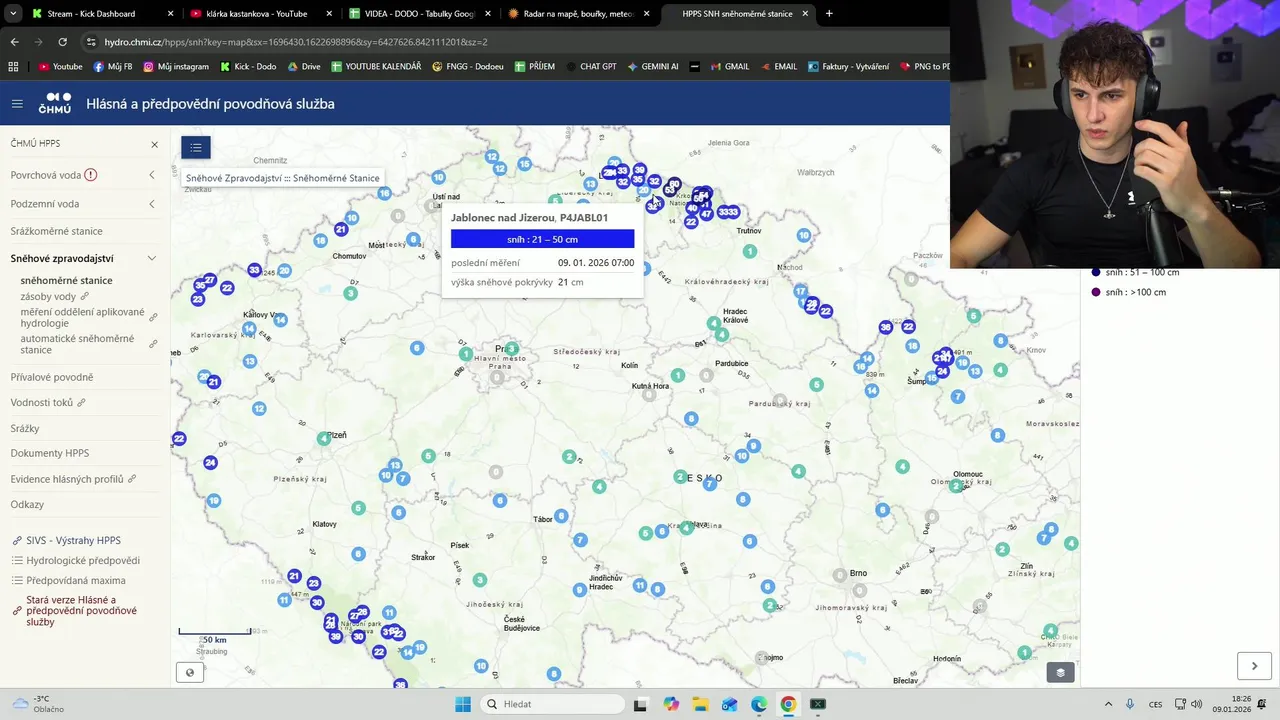Click the station marker 10 near Most
This screenshot has height=720, width=1280.
coord(351,217)
